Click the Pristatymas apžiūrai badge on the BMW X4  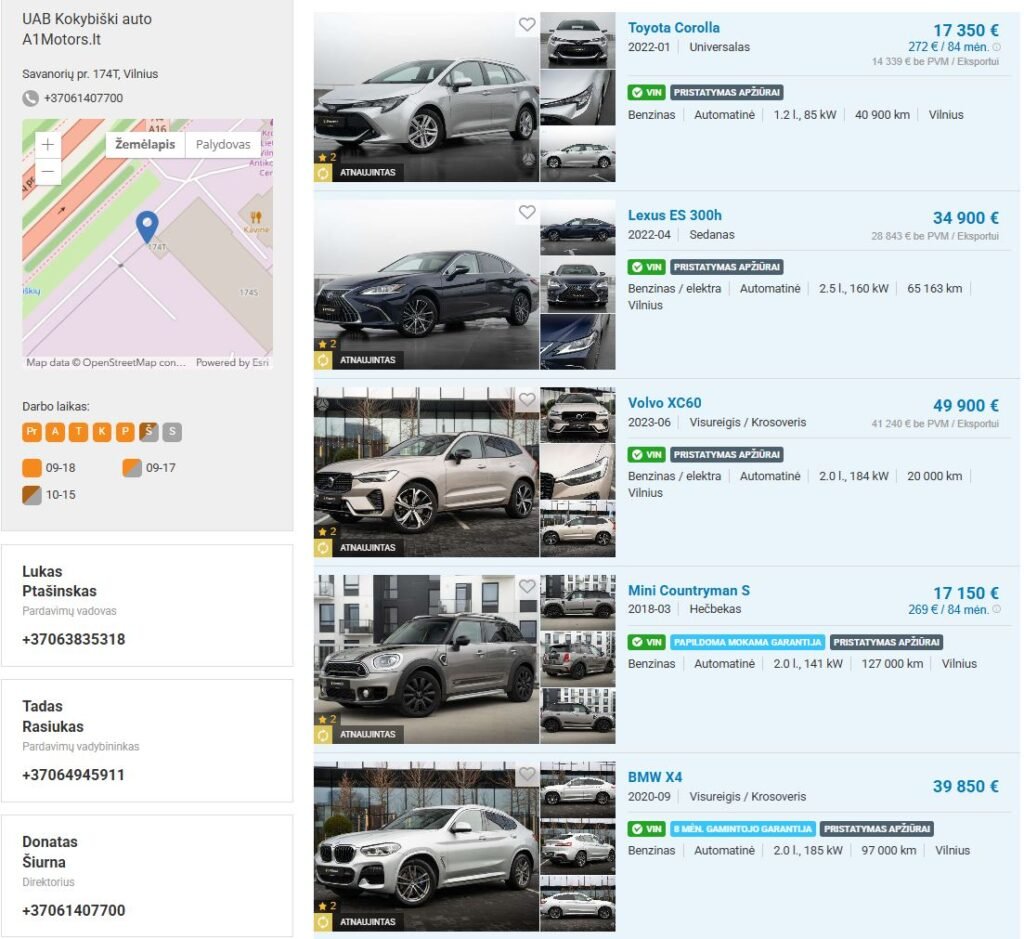pos(876,829)
